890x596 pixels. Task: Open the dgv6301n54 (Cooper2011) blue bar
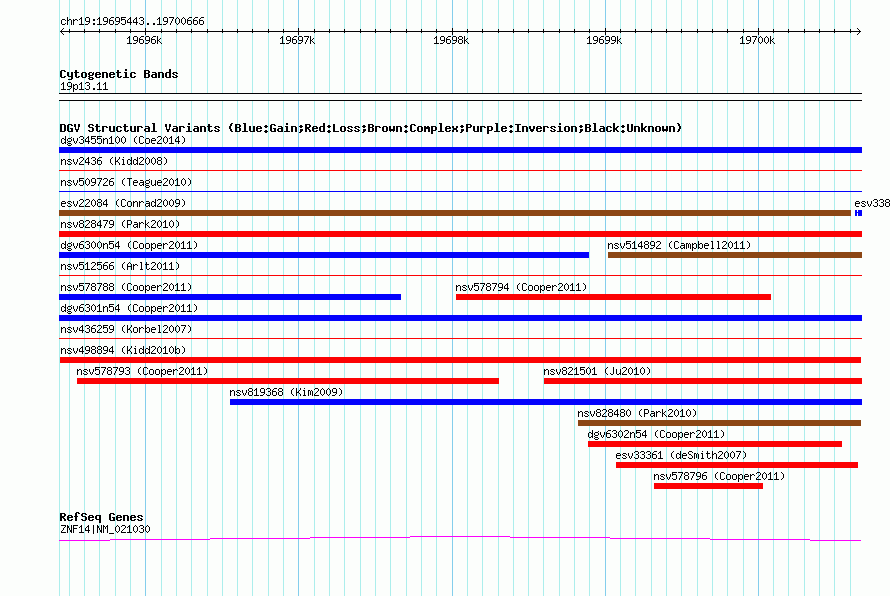[460, 318]
